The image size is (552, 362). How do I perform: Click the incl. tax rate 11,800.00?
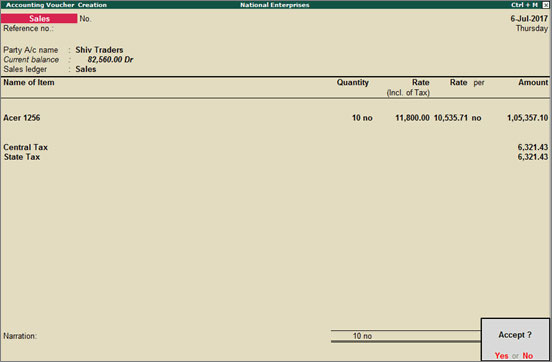coord(412,118)
